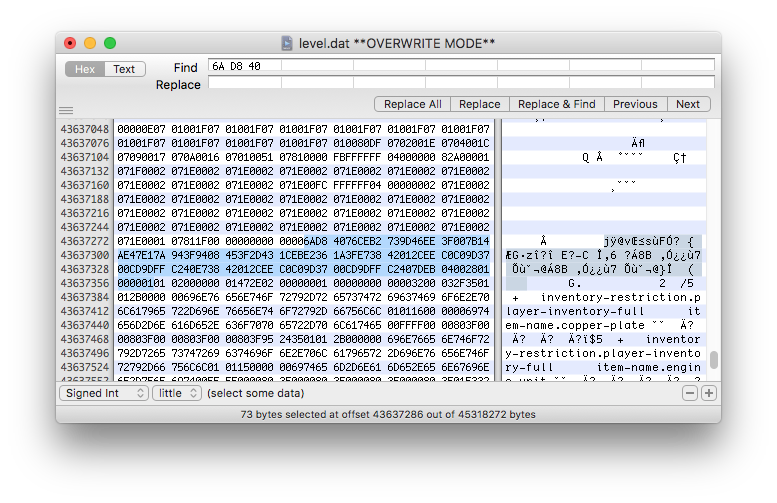
Task: Jump to the Next match
Action: (688, 104)
